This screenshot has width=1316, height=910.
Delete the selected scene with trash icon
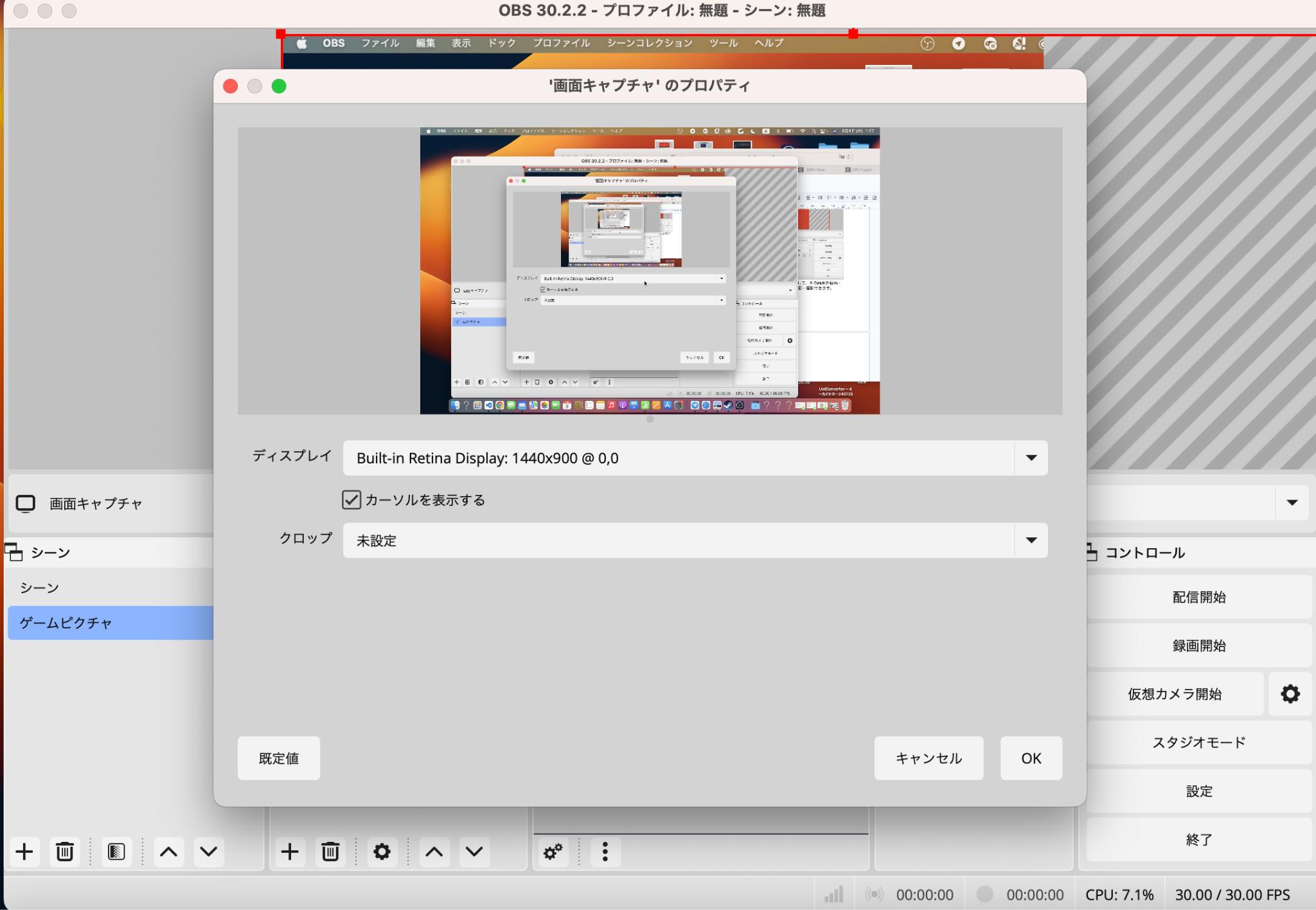[x=64, y=852]
